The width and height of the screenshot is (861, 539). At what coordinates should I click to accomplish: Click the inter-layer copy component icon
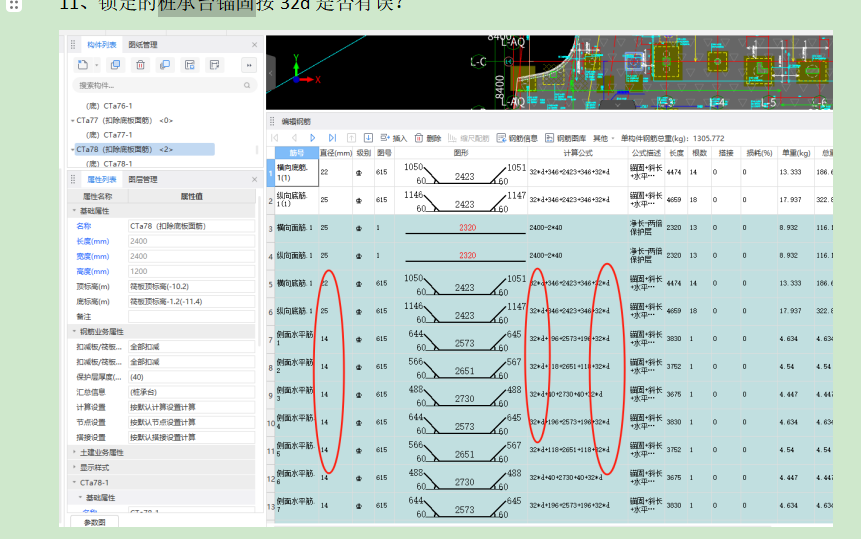(x=165, y=65)
